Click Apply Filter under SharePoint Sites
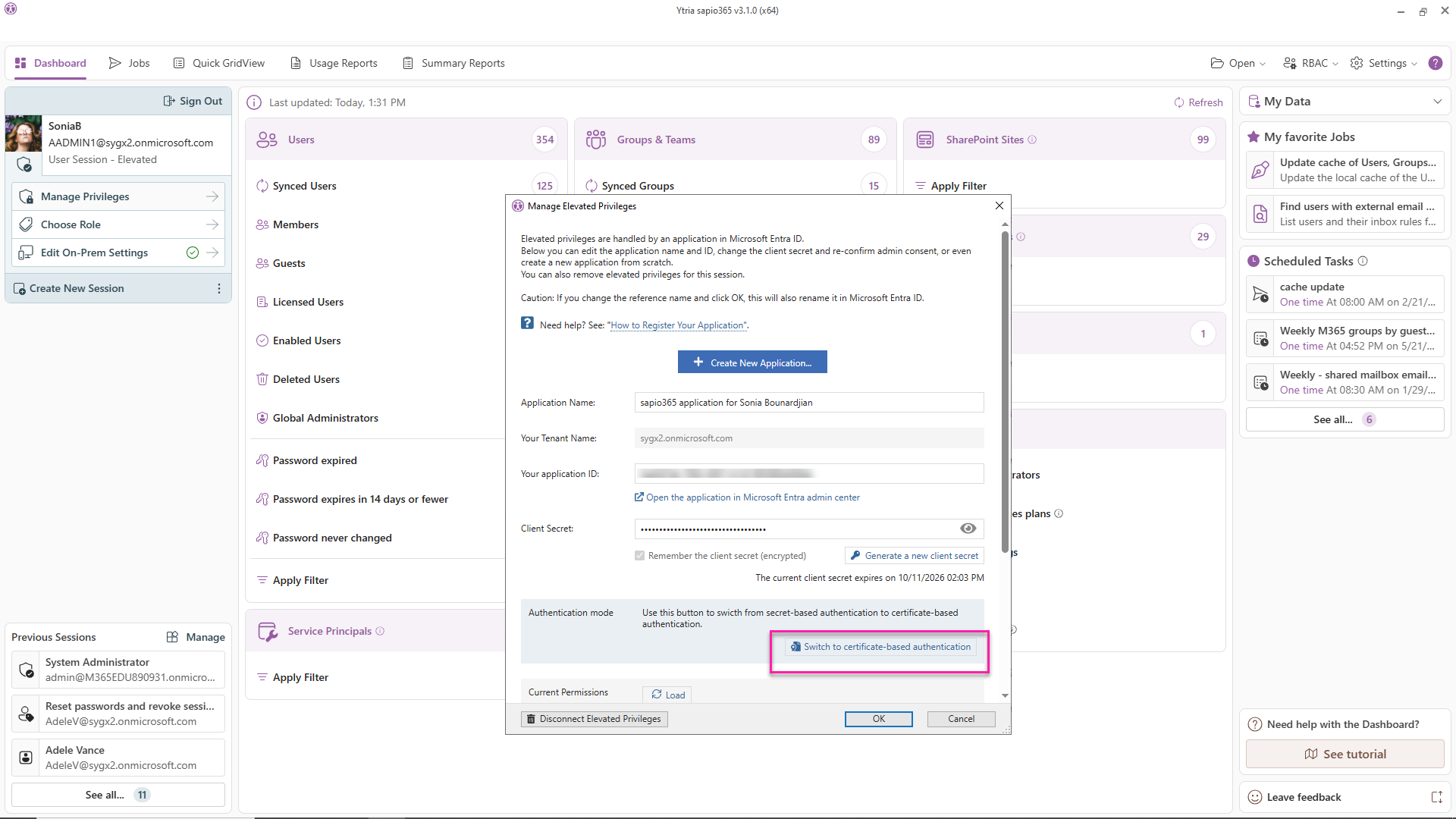1456x819 pixels. [959, 186]
